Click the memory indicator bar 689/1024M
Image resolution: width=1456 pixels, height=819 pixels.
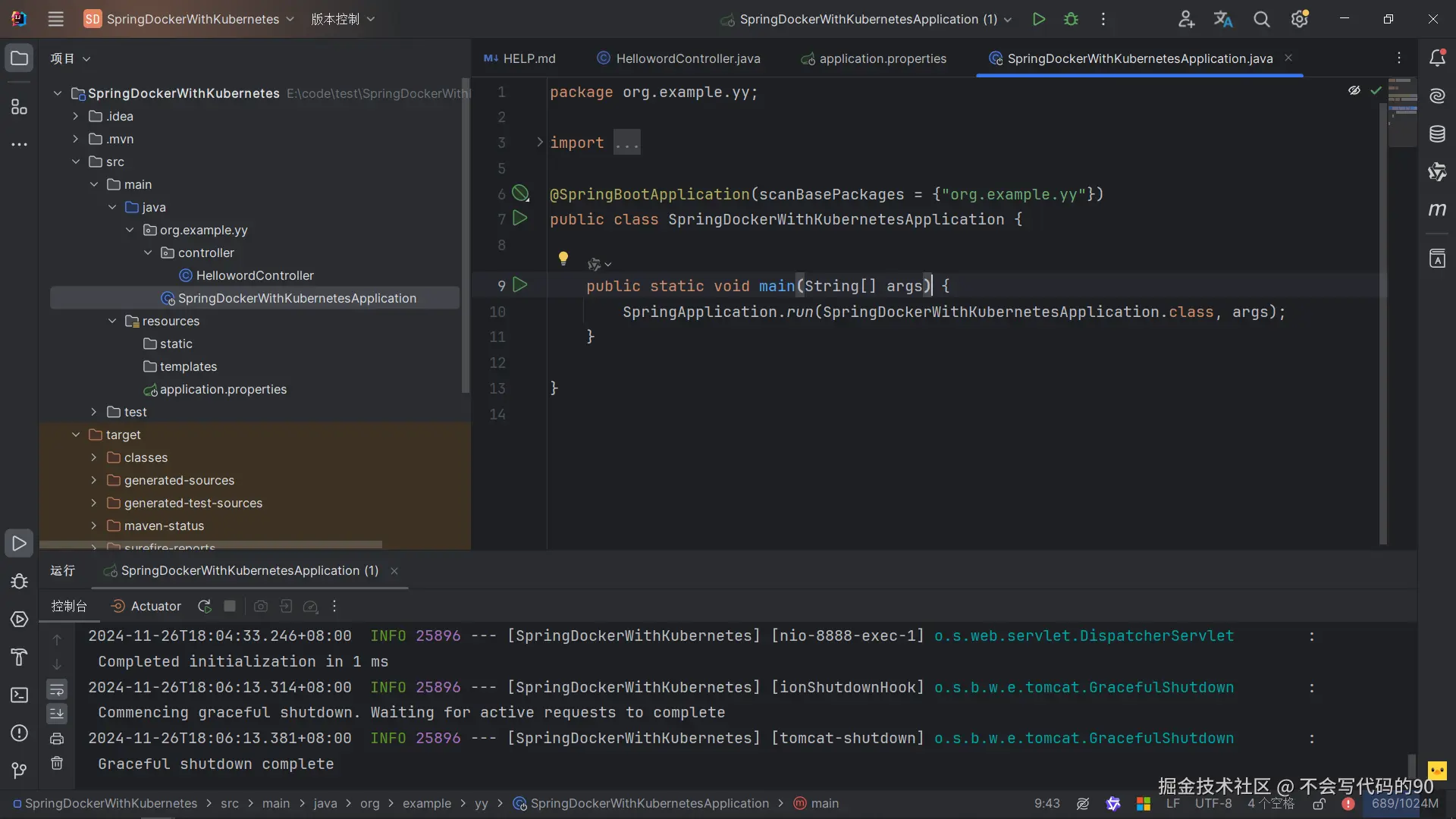click(1404, 803)
